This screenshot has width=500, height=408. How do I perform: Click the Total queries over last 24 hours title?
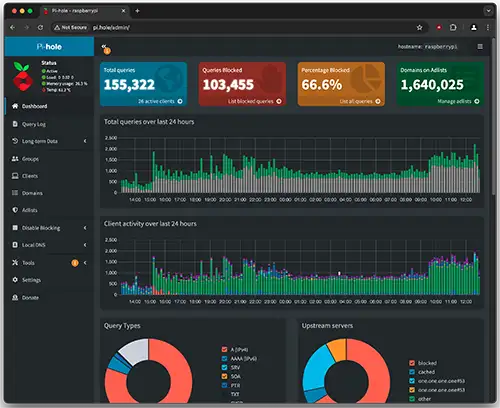149,122
